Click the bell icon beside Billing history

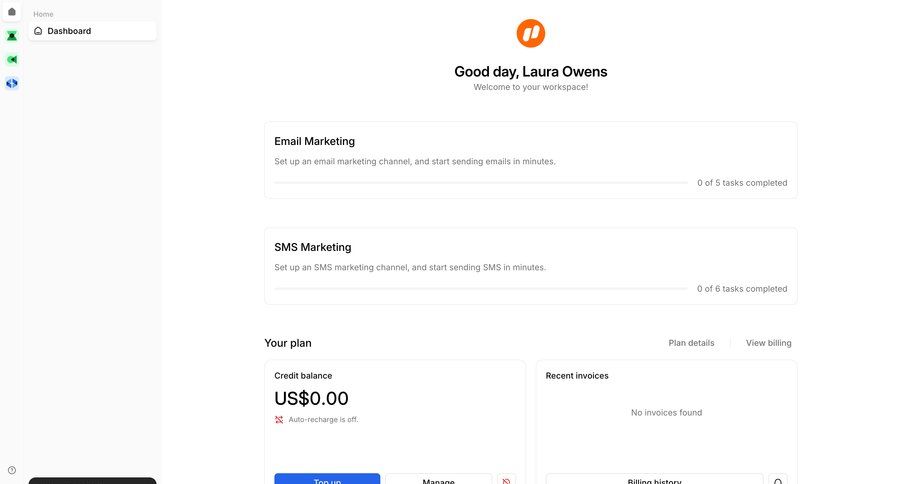pyautogui.click(x=778, y=480)
